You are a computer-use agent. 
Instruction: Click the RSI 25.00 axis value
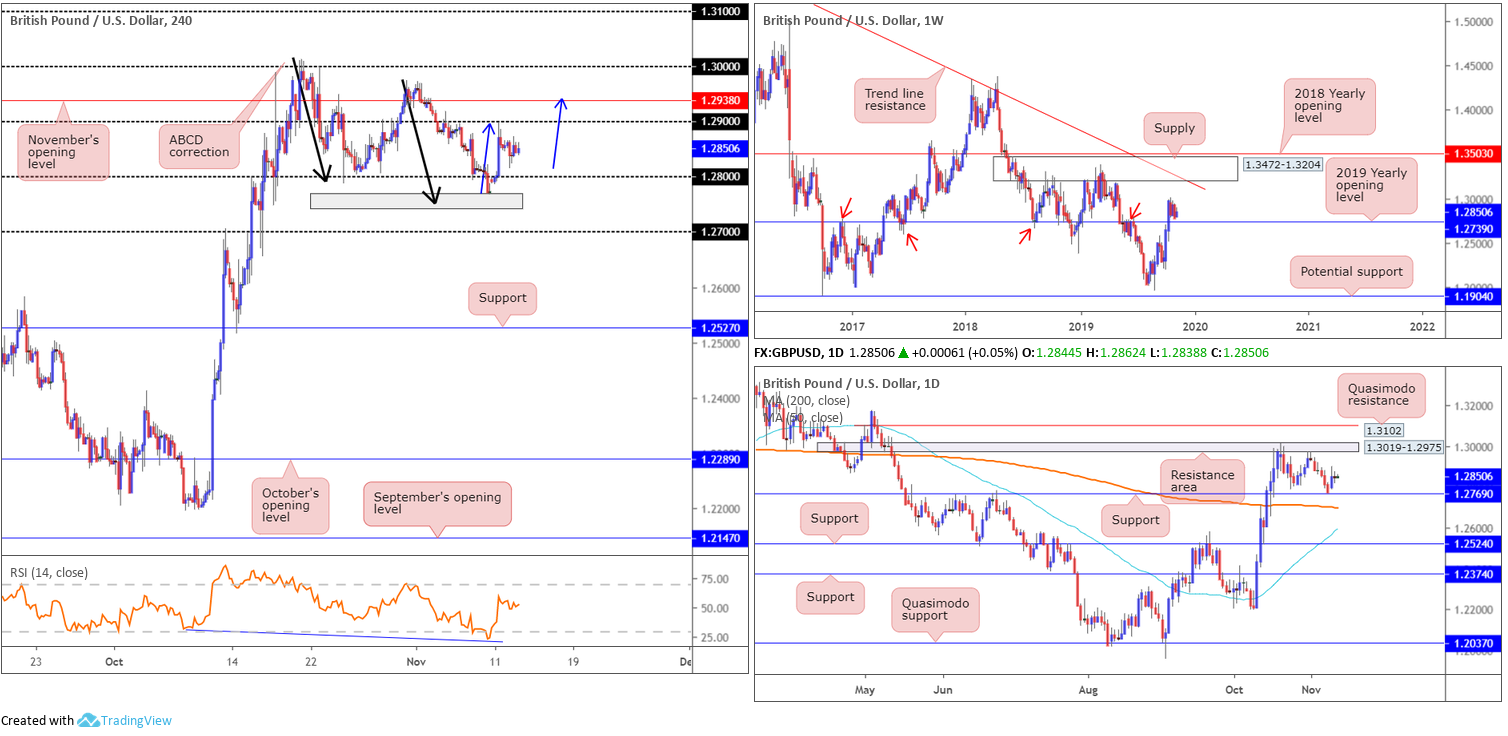(x=714, y=637)
